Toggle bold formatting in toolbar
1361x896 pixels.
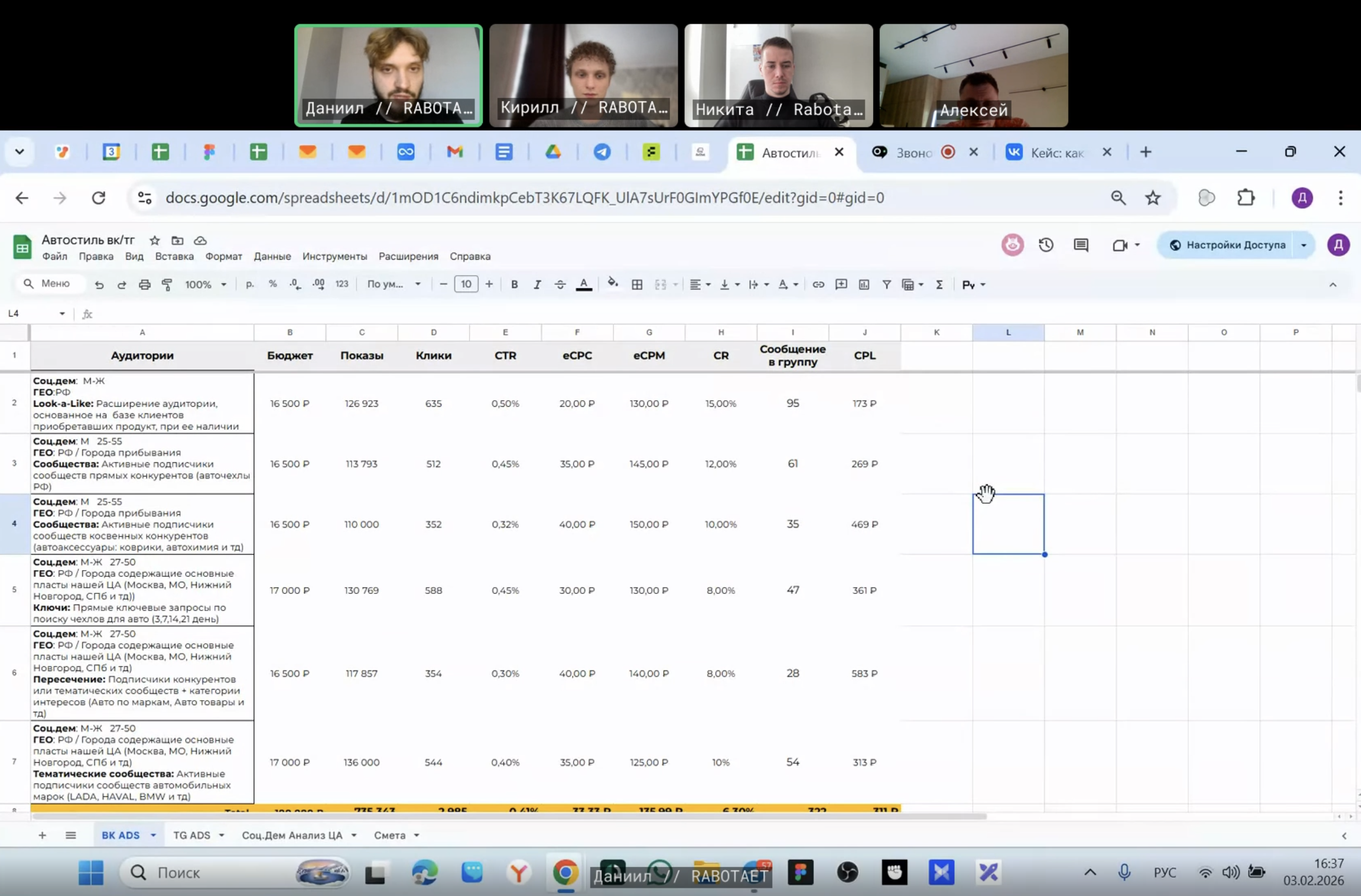[x=514, y=284]
